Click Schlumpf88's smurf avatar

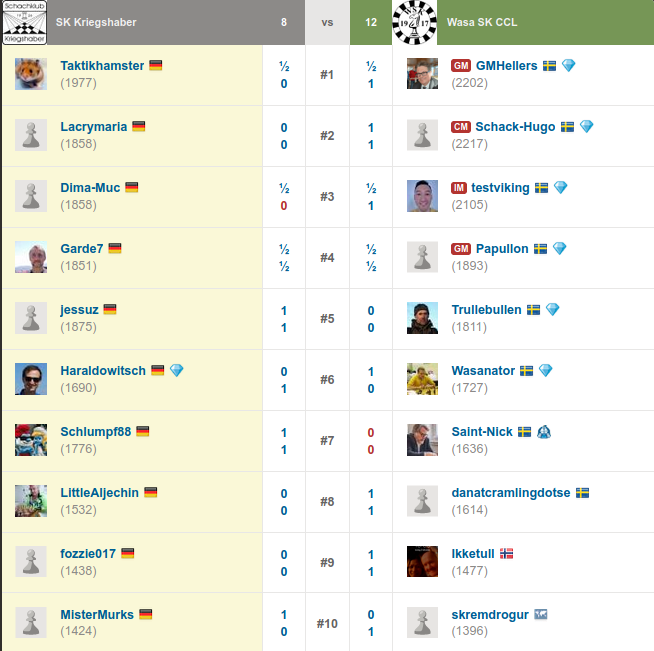point(31,440)
